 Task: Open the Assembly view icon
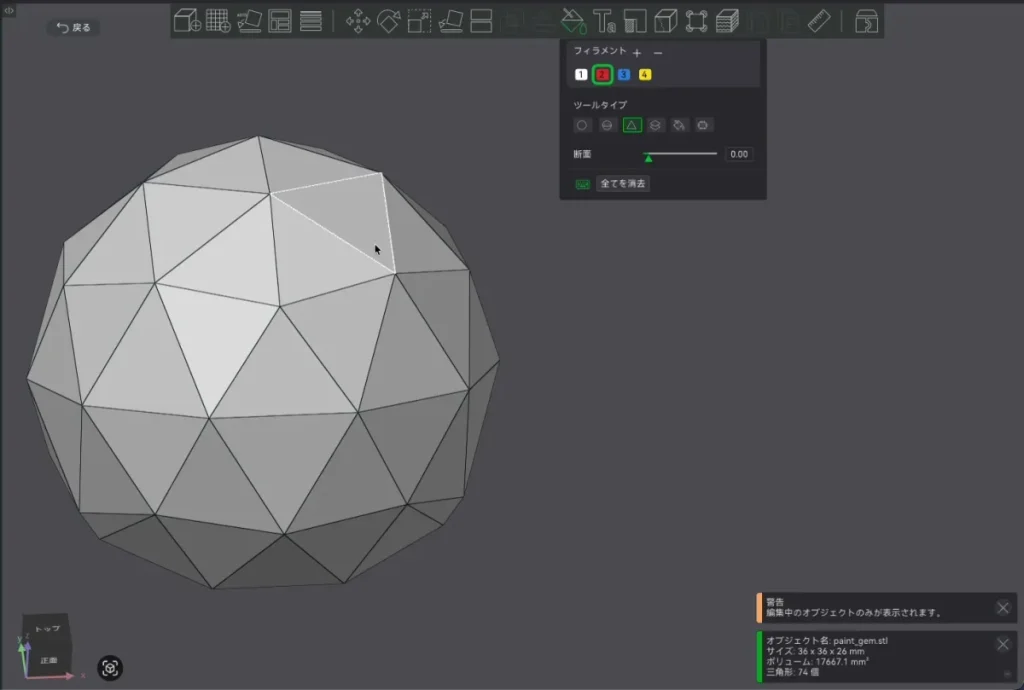(866, 21)
